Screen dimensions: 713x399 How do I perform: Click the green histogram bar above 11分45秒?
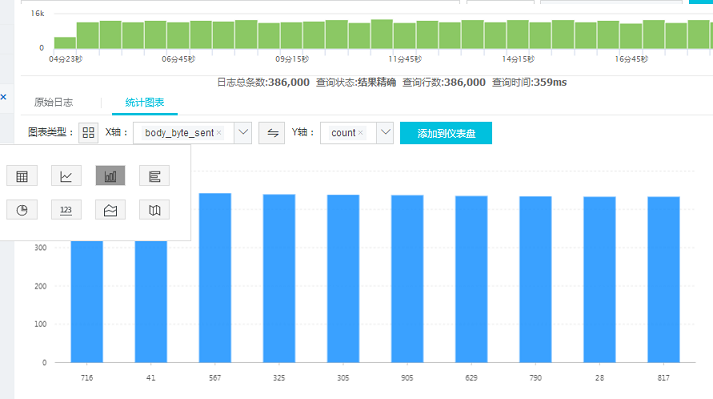pos(405,35)
